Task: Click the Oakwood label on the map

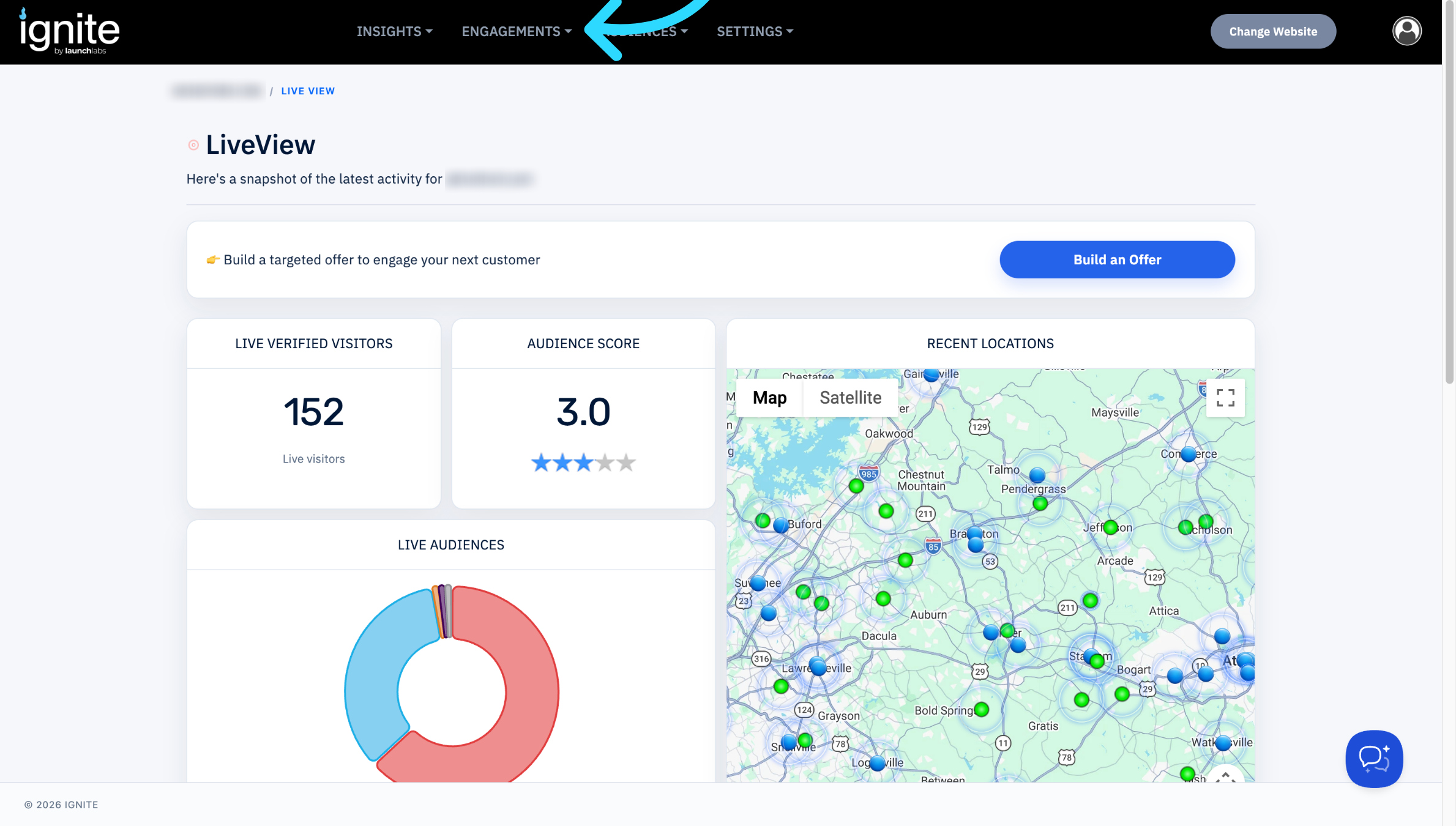Action: point(889,434)
